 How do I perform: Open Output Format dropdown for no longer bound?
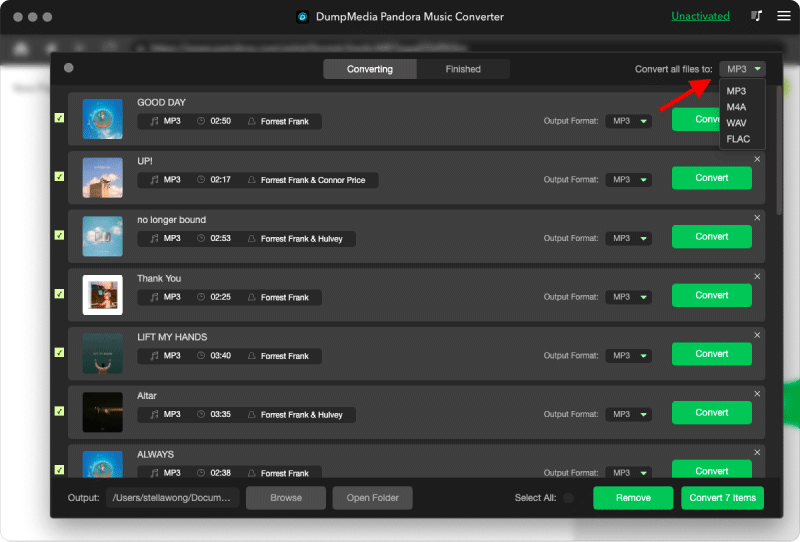pyautogui.click(x=629, y=238)
